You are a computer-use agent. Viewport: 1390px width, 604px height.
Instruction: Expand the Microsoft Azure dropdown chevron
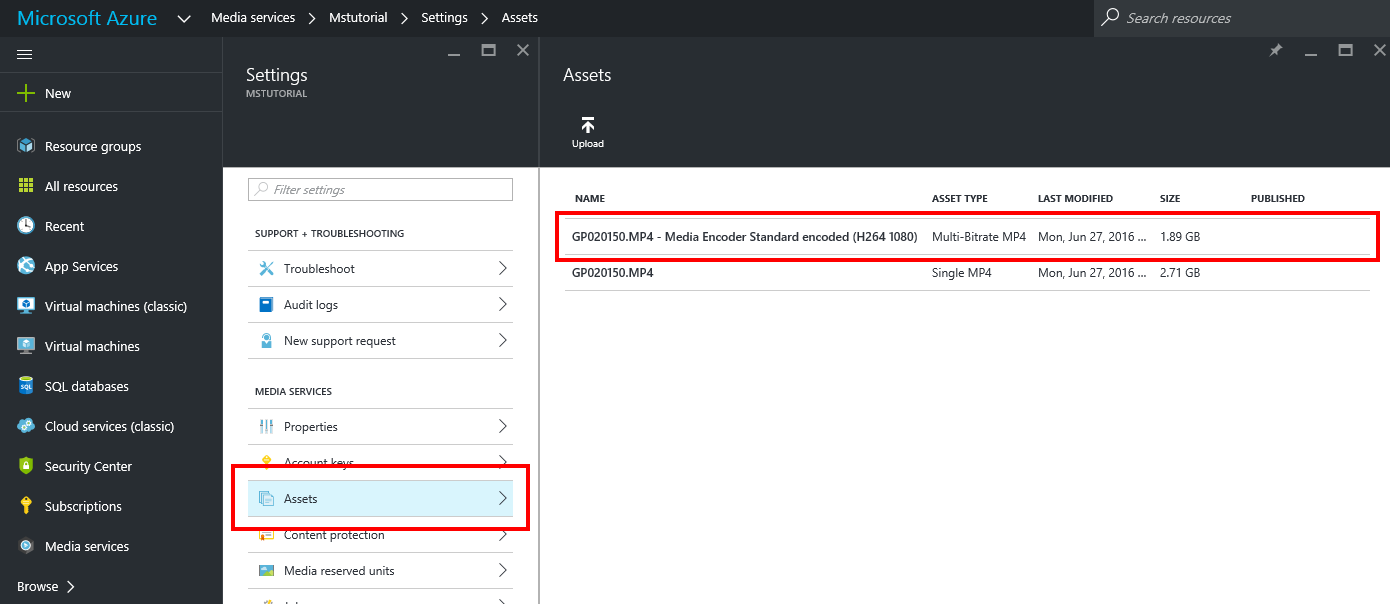coord(184,18)
